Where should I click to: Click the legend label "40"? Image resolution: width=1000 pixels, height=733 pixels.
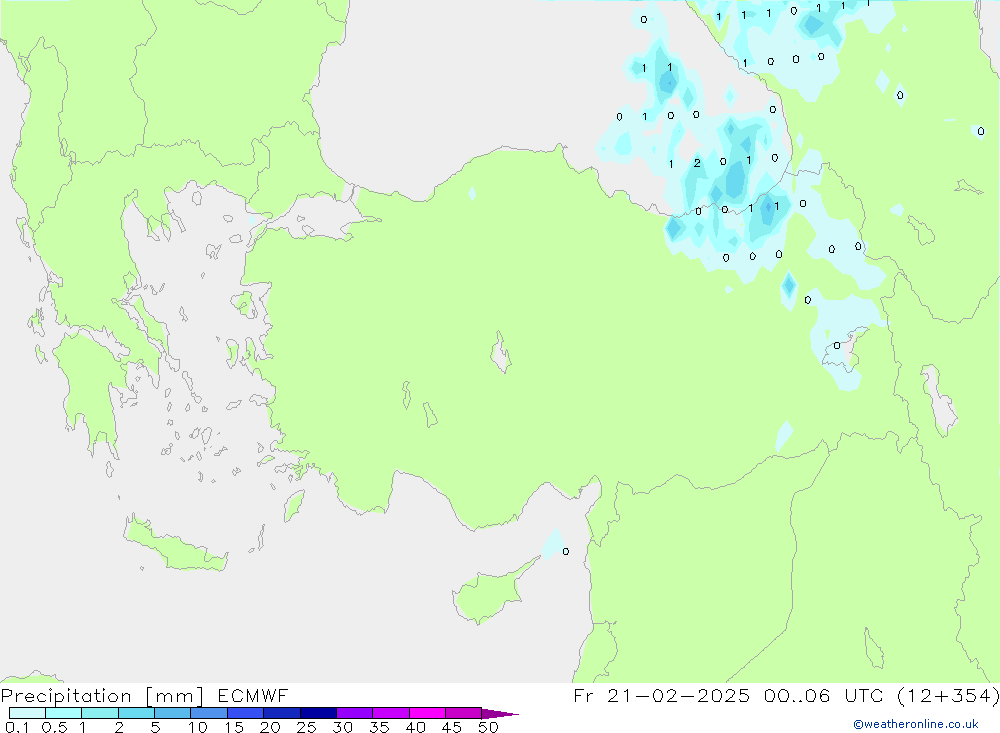tap(415, 727)
